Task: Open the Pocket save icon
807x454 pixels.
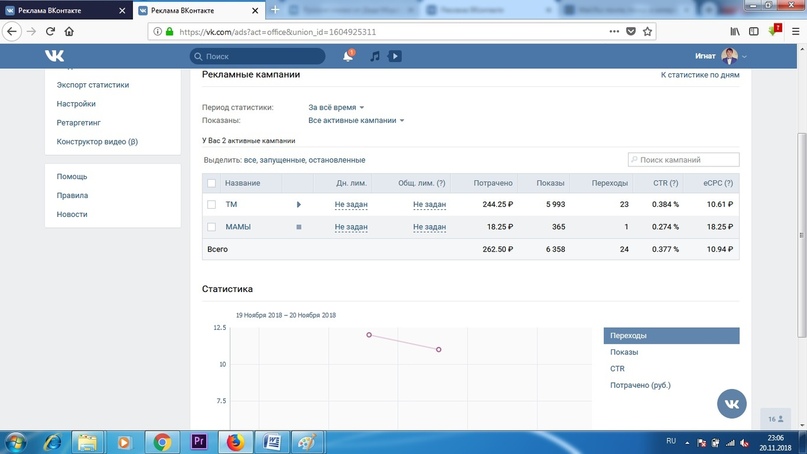Action: (630, 31)
